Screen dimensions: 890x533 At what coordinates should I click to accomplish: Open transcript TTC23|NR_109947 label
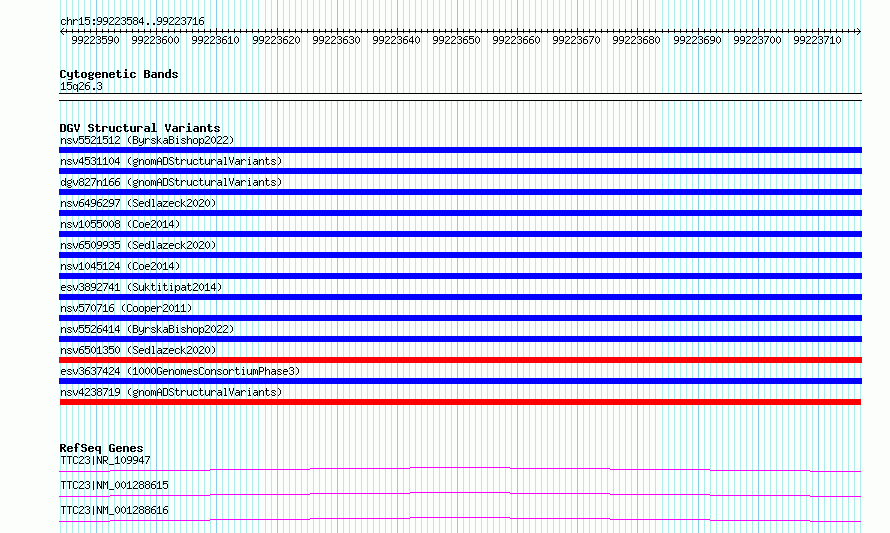point(105,460)
